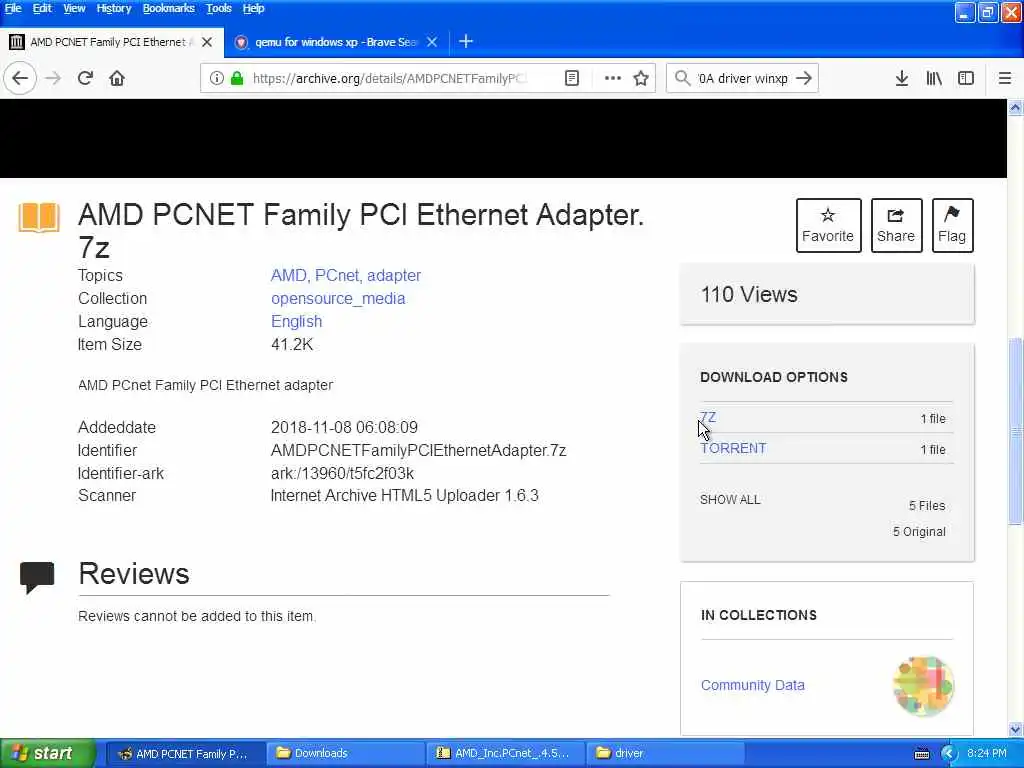Open the Library toolbar icon
Screen dimensions: 1024x768
point(934,78)
